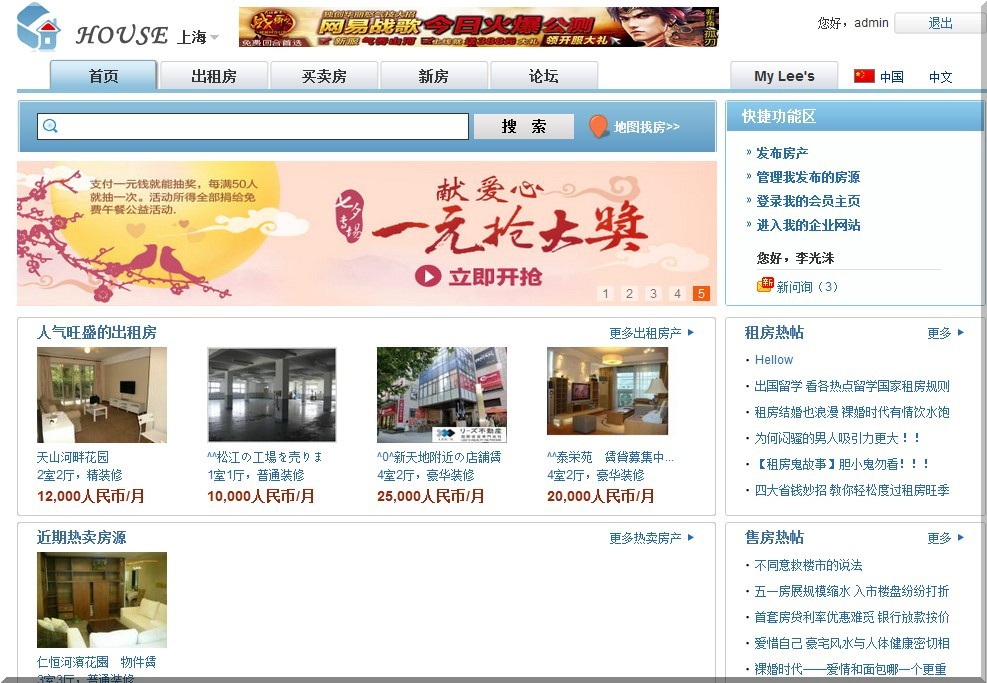Switch to the 出租房 tab
Viewport: 987px width, 683px height.
214,76
